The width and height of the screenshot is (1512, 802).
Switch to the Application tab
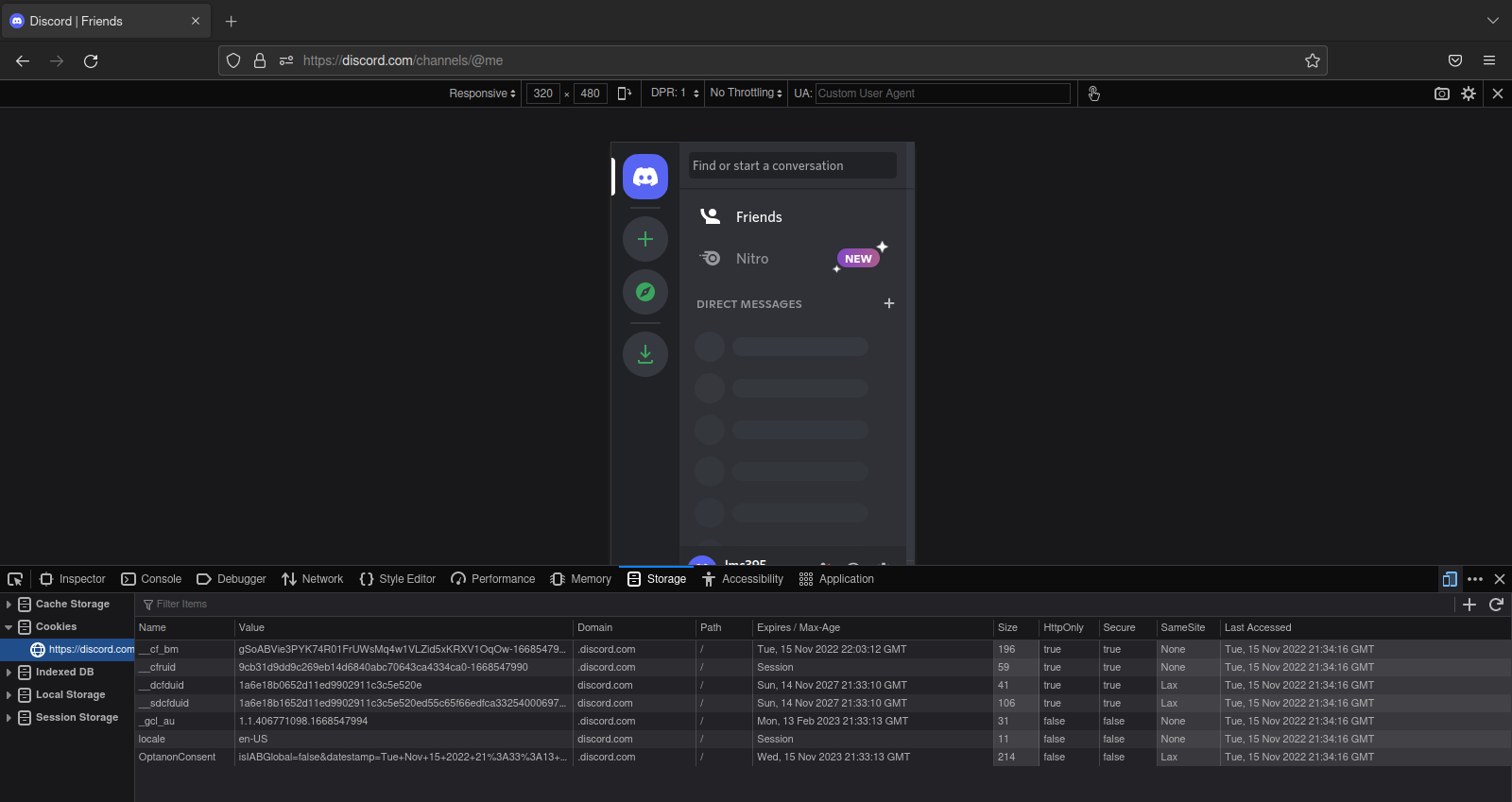(836, 579)
